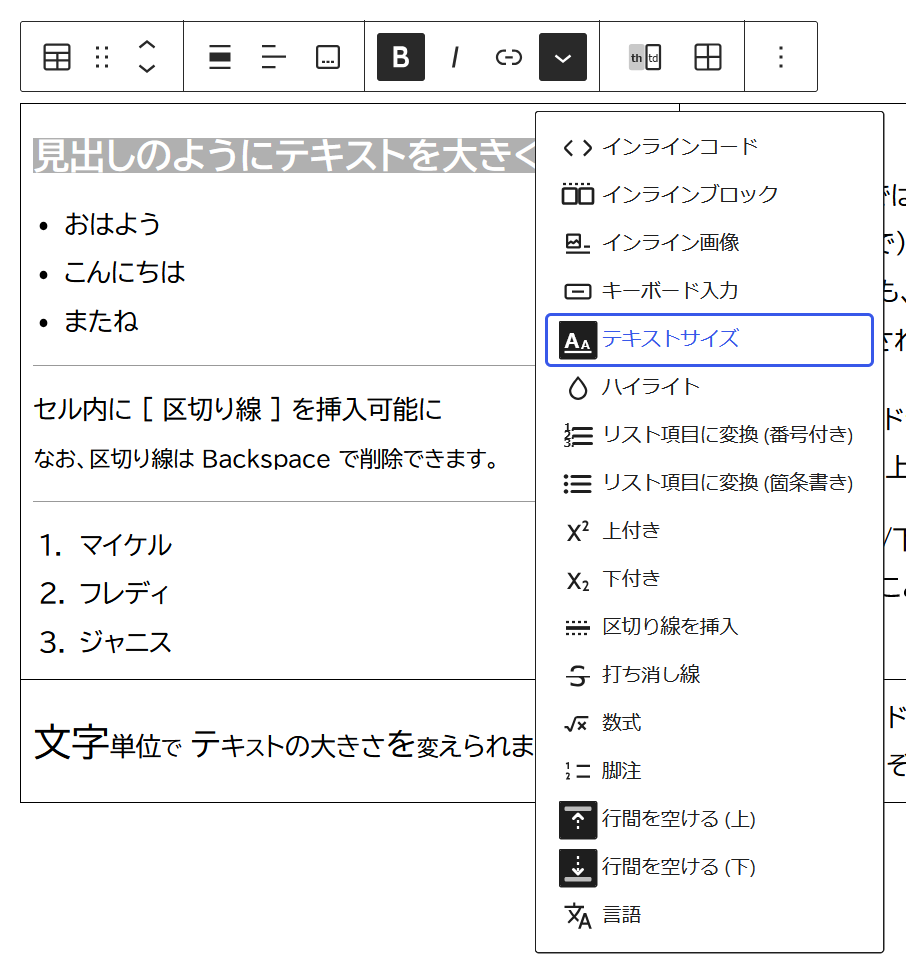Screen dimensions: 906x977
Task: Click the text 文字単位で テキストの大きさを
Action: coord(224,743)
